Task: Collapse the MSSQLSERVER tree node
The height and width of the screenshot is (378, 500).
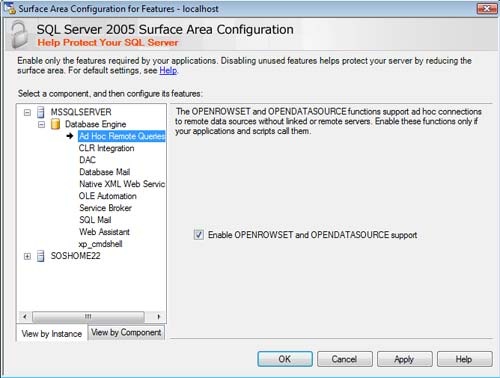Action: point(27,113)
